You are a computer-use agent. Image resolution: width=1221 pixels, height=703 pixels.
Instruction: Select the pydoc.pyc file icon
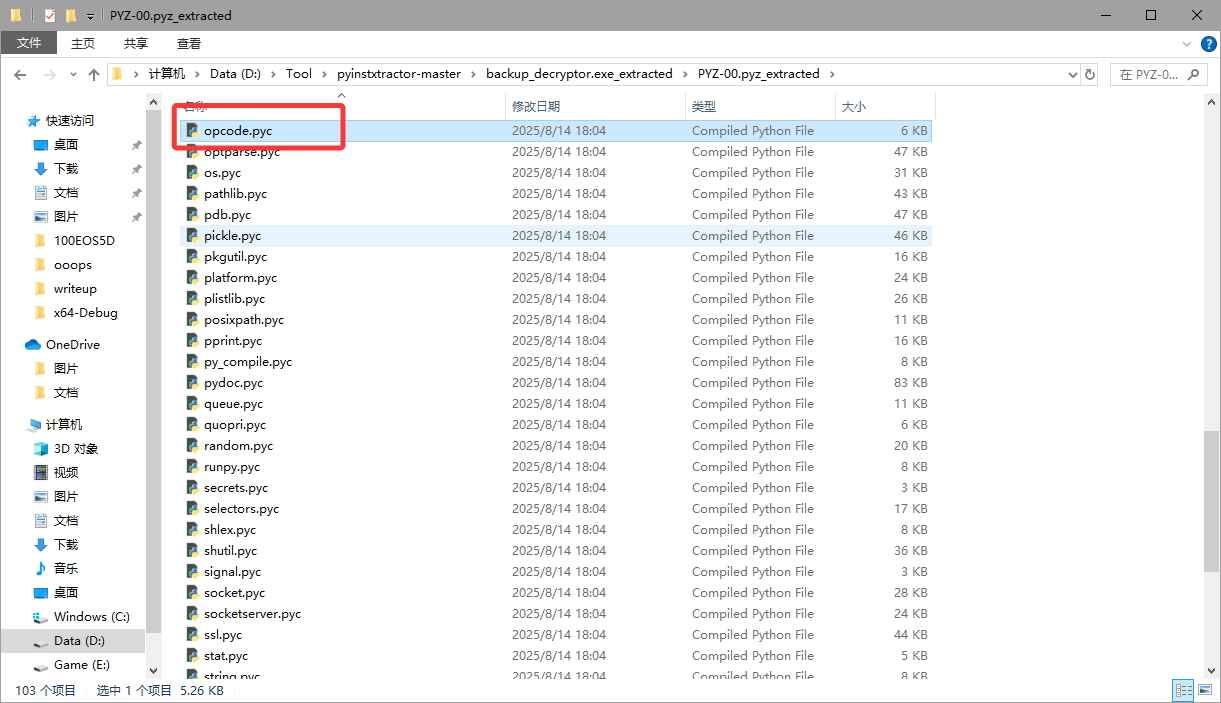(193, 383)
